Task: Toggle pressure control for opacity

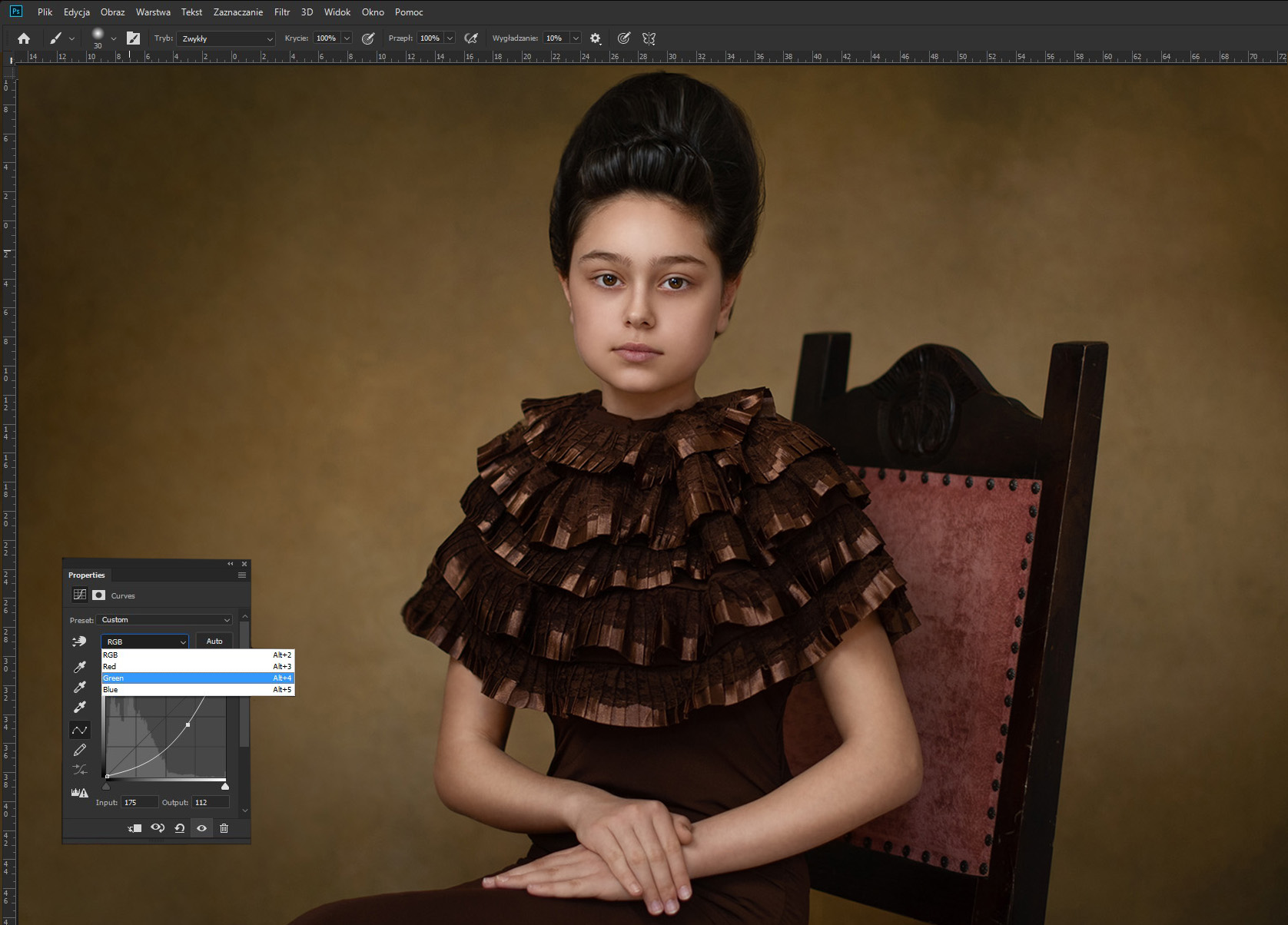Action: coord(368,38)
